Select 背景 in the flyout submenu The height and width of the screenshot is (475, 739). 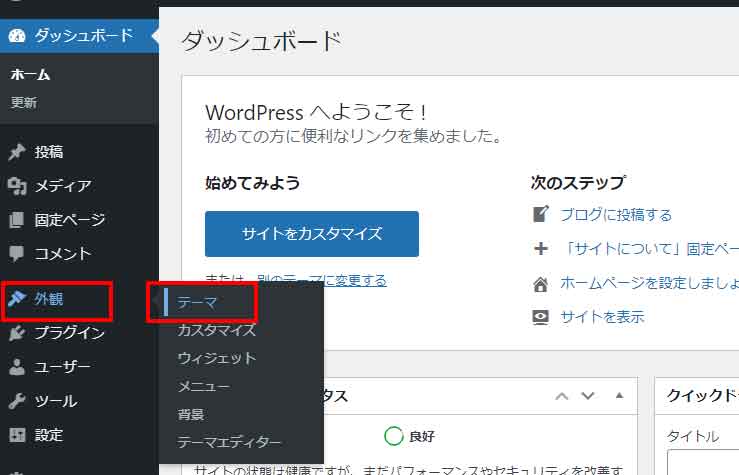190,414
